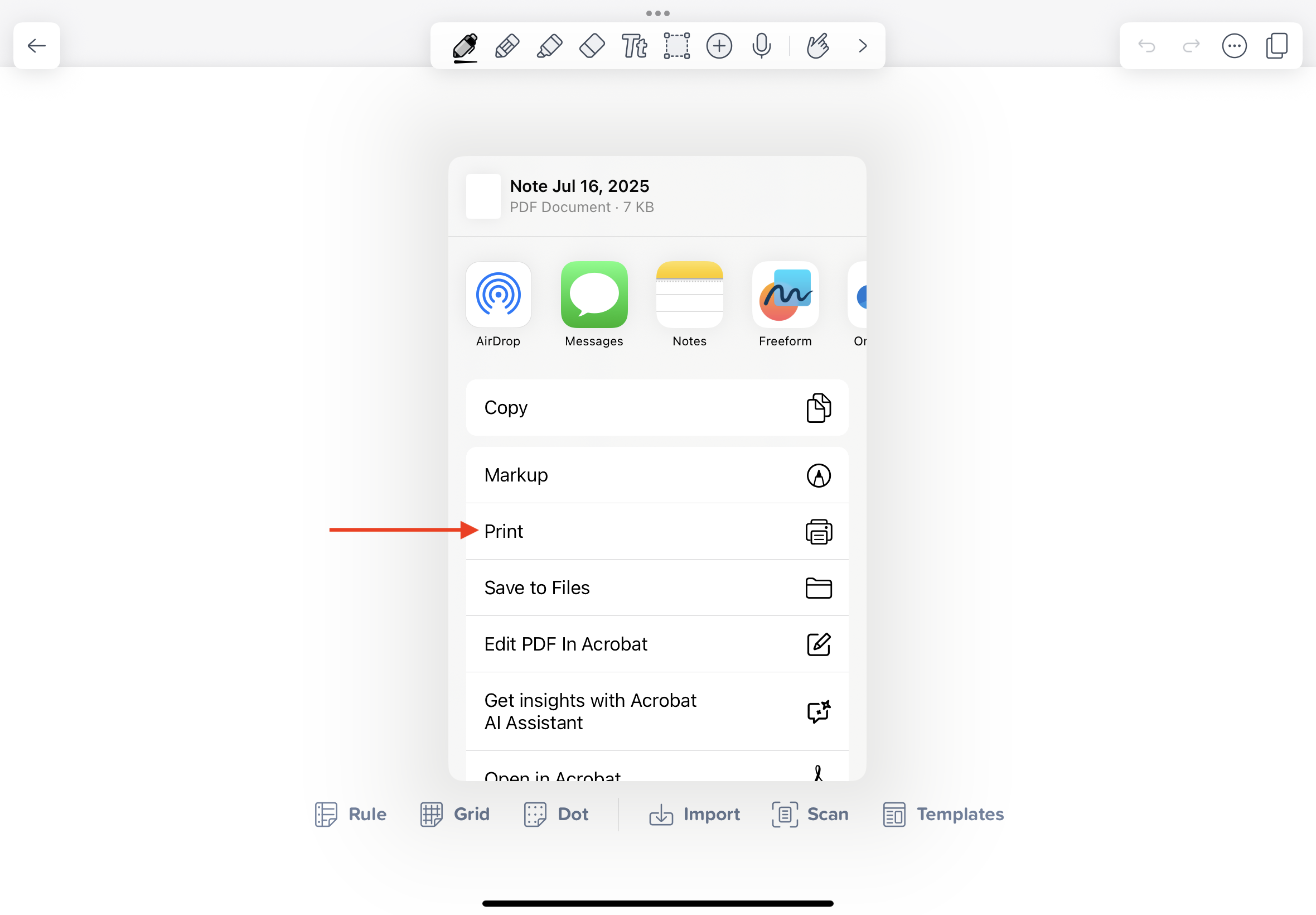This screenshot has width=1316, height=915.
Task: Select the highlighter tool
Action: coord(549,46)
